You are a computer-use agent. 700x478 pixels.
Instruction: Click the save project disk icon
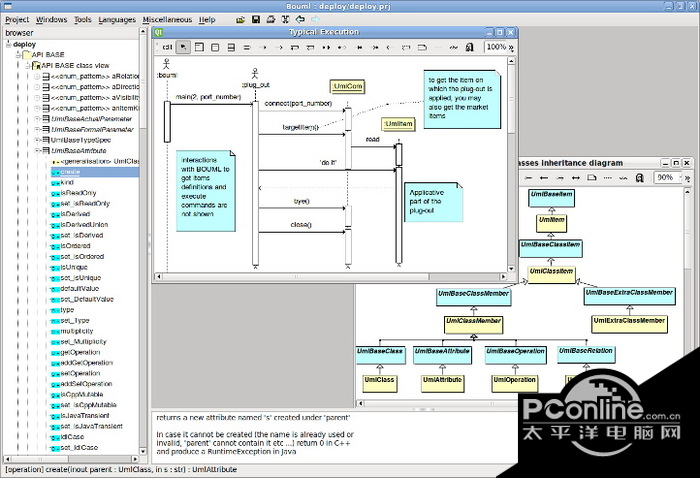click(256, 19)
